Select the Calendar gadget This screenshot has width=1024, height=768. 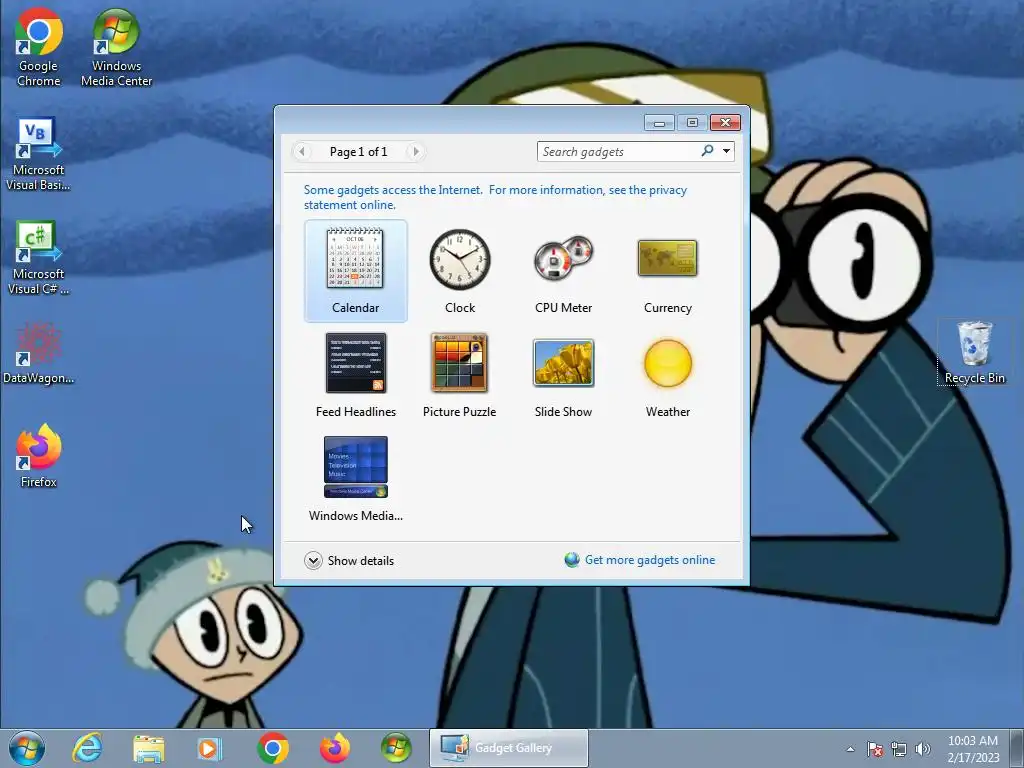[x=355, y=270]
